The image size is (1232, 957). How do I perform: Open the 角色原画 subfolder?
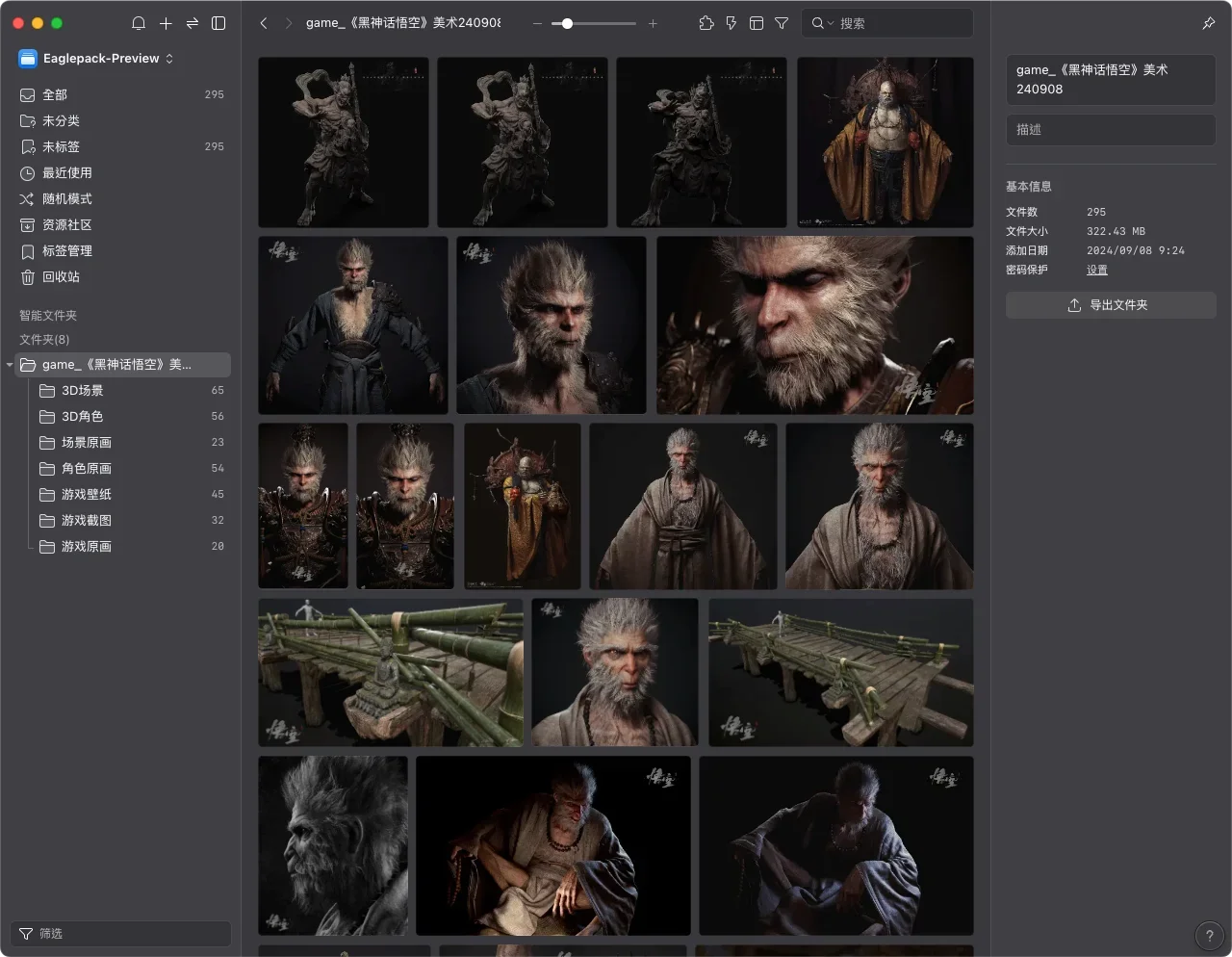(131, 468)
